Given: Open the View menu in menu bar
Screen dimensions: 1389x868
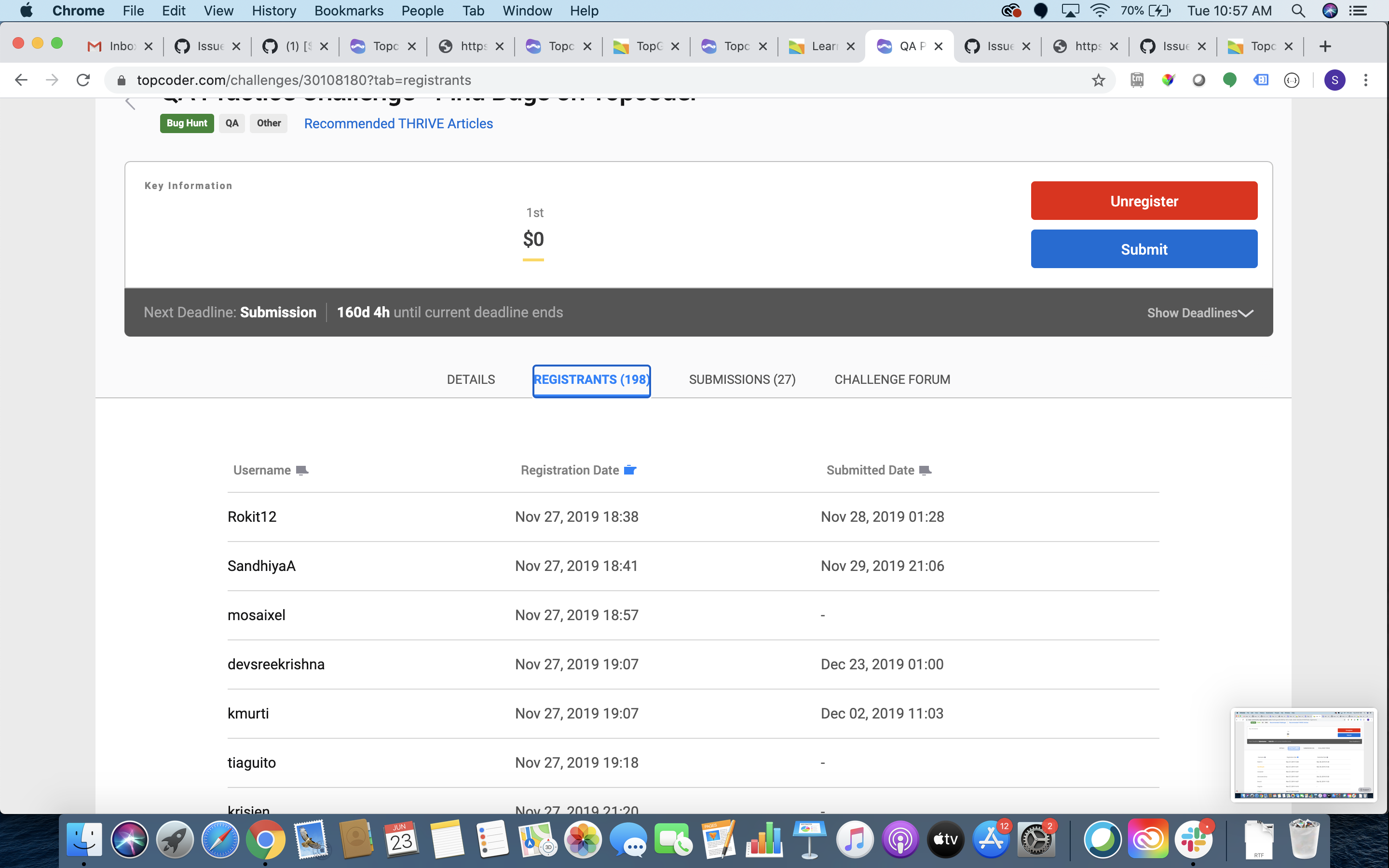Looking at the screenshot, I should click(x=218, y=11).
